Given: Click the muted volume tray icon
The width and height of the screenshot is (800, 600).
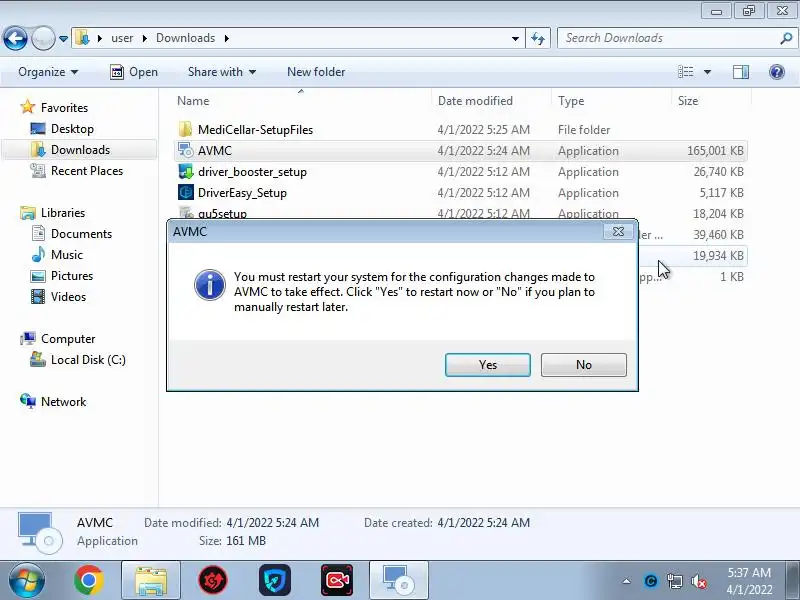Looking at the screenshot, I should tap(698, 581).
